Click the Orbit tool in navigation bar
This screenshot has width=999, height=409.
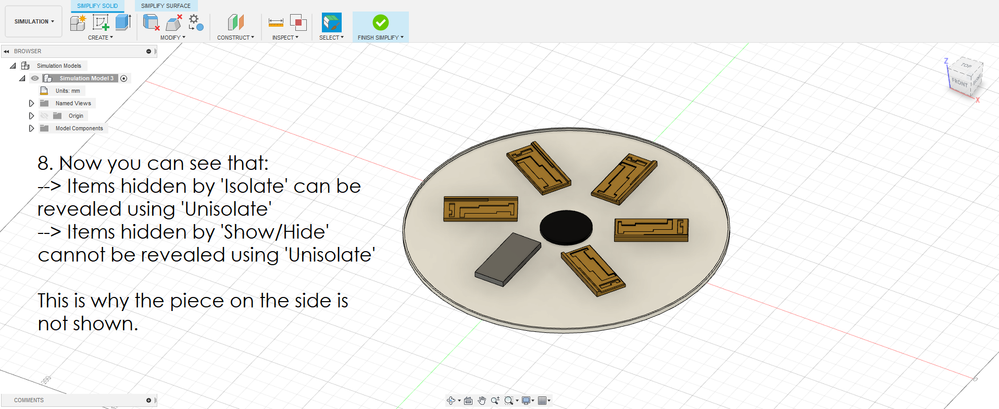(451, 400)
